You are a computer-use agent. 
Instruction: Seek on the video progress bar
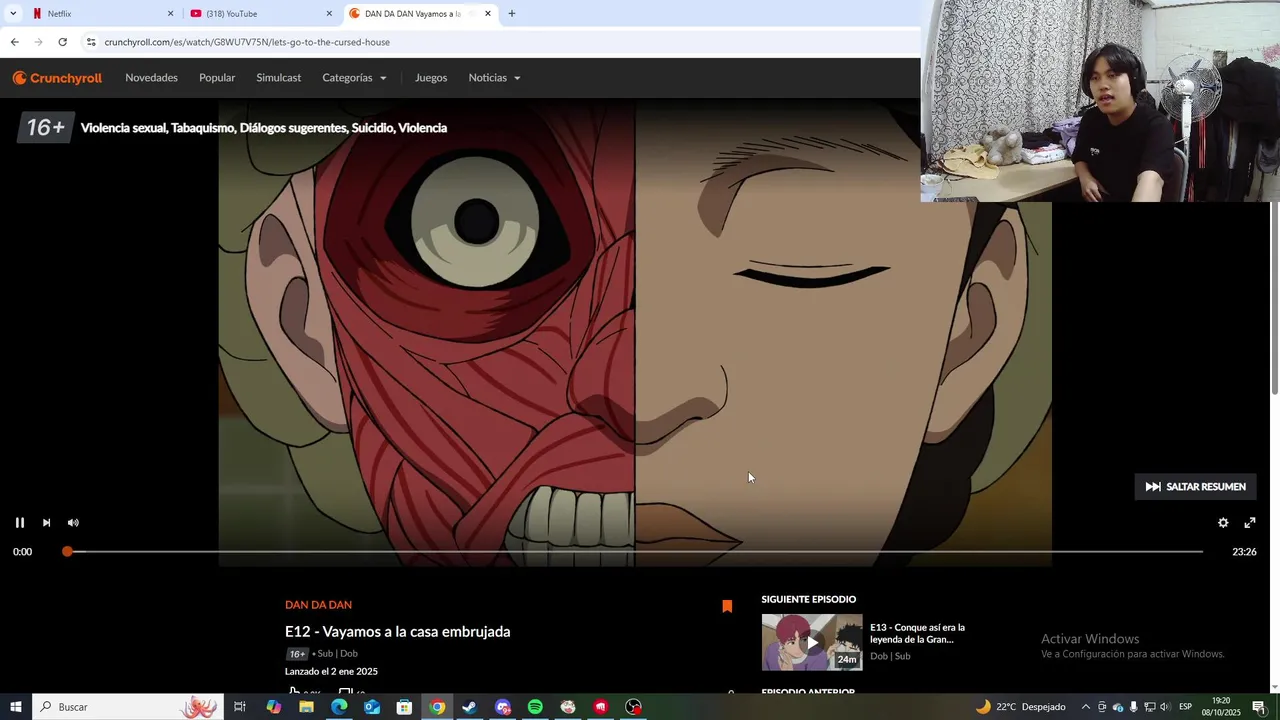(x=634, y=552)
